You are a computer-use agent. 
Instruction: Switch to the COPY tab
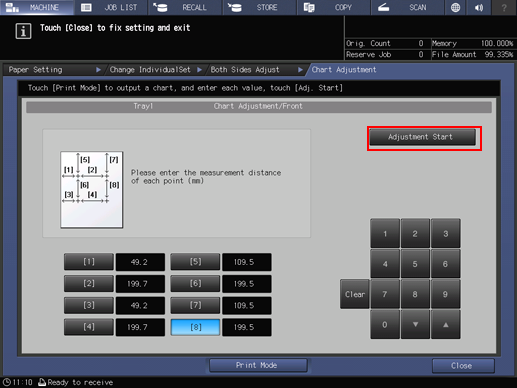coord(333,7)
